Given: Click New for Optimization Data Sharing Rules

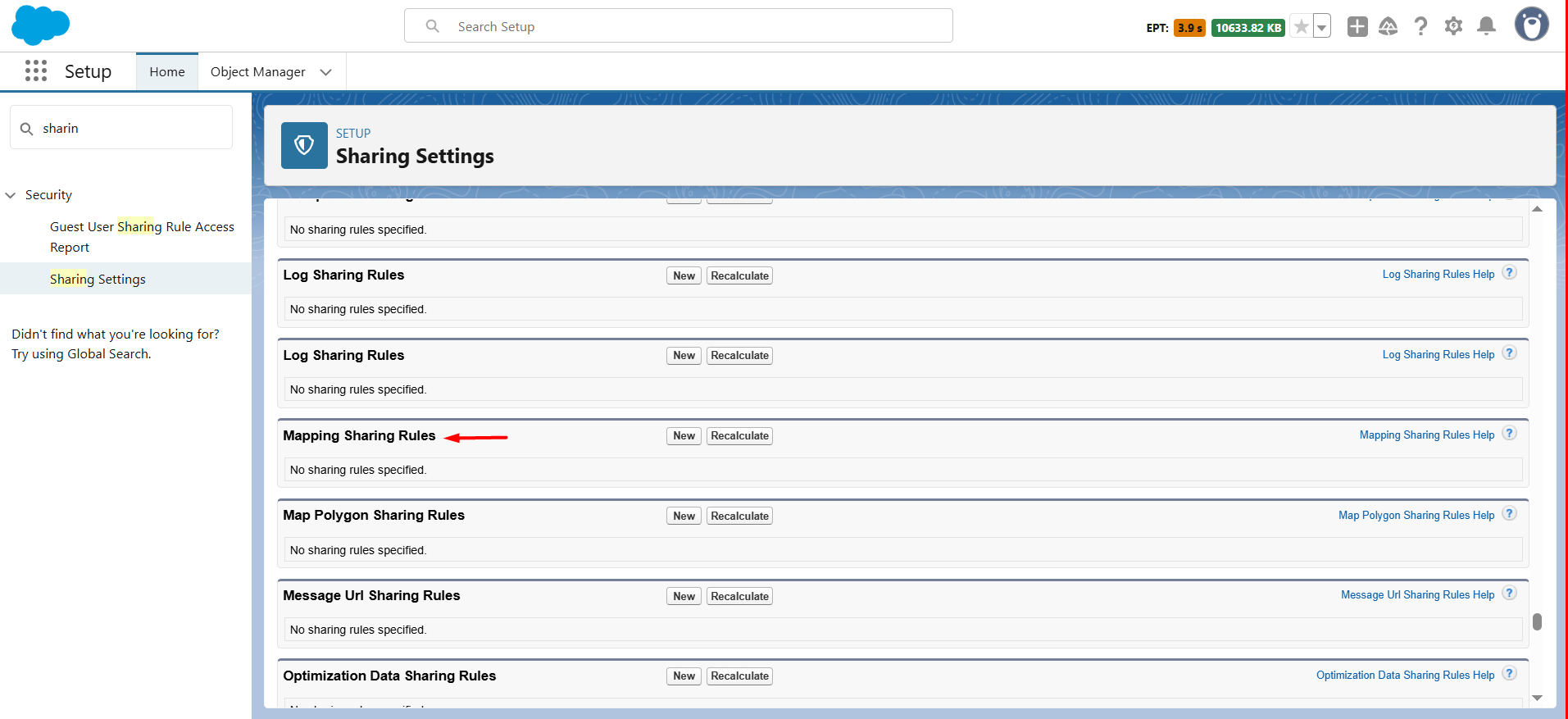Looking at the screenshot, I should (684, 676).
